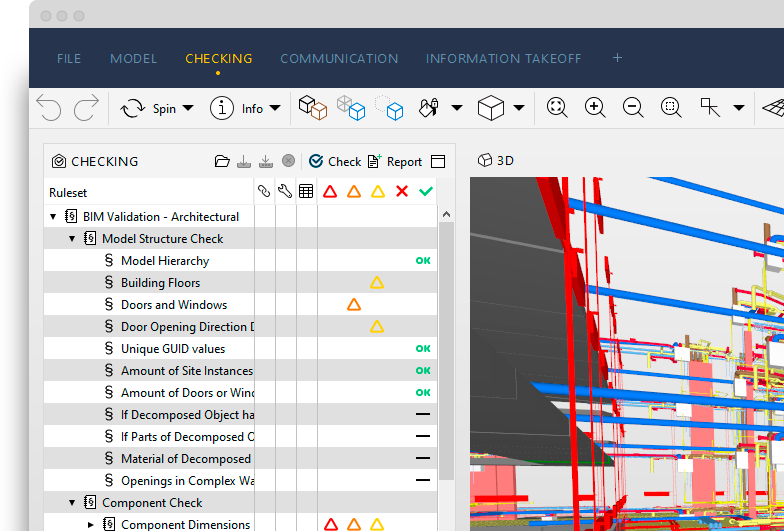Image resolution: width=784 pixels, height=531 pixels.
Task: Click the Zoom In magnifier icon
Action: [x=595, y=108]
